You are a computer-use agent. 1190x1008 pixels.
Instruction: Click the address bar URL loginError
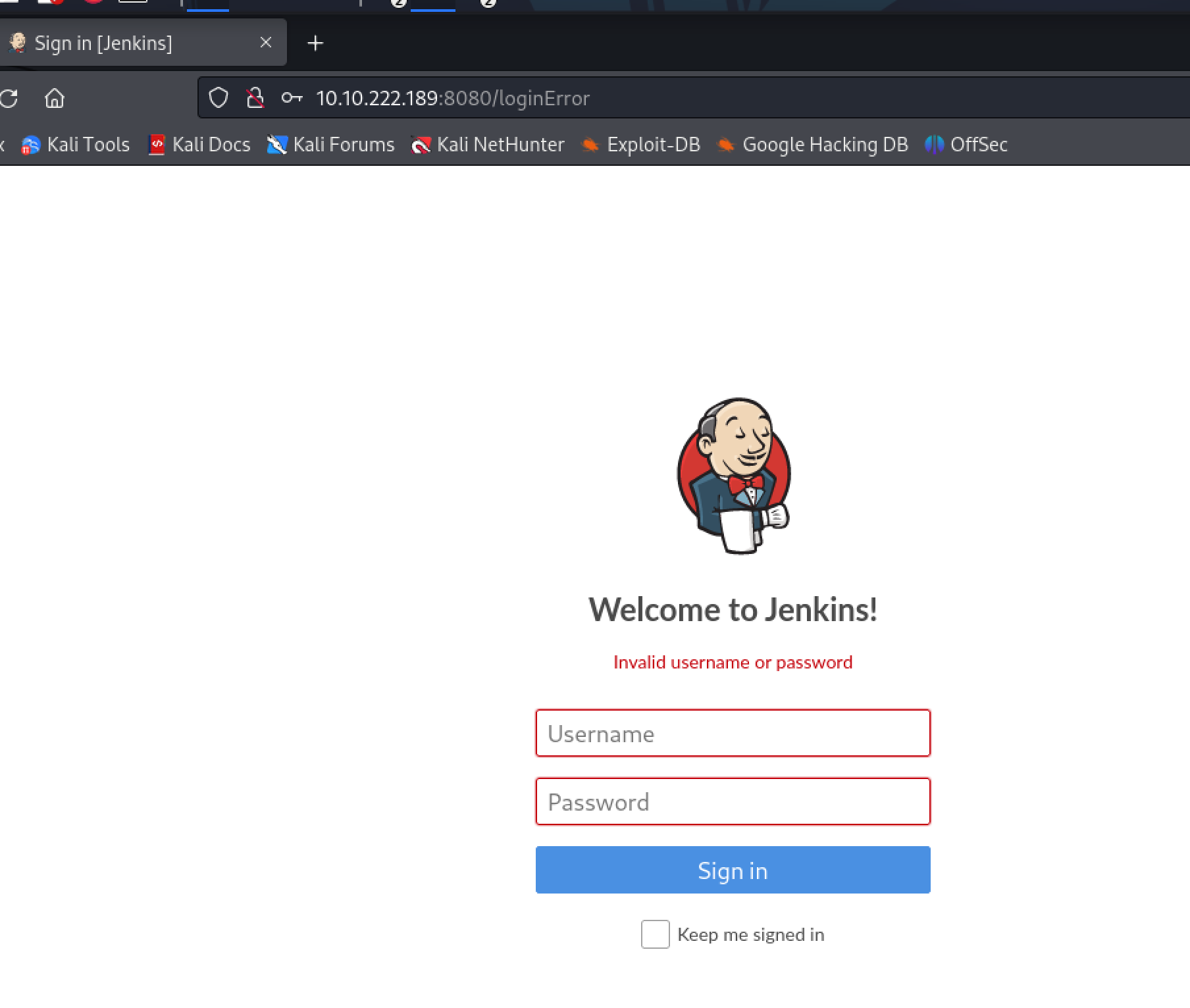point(453,99)
